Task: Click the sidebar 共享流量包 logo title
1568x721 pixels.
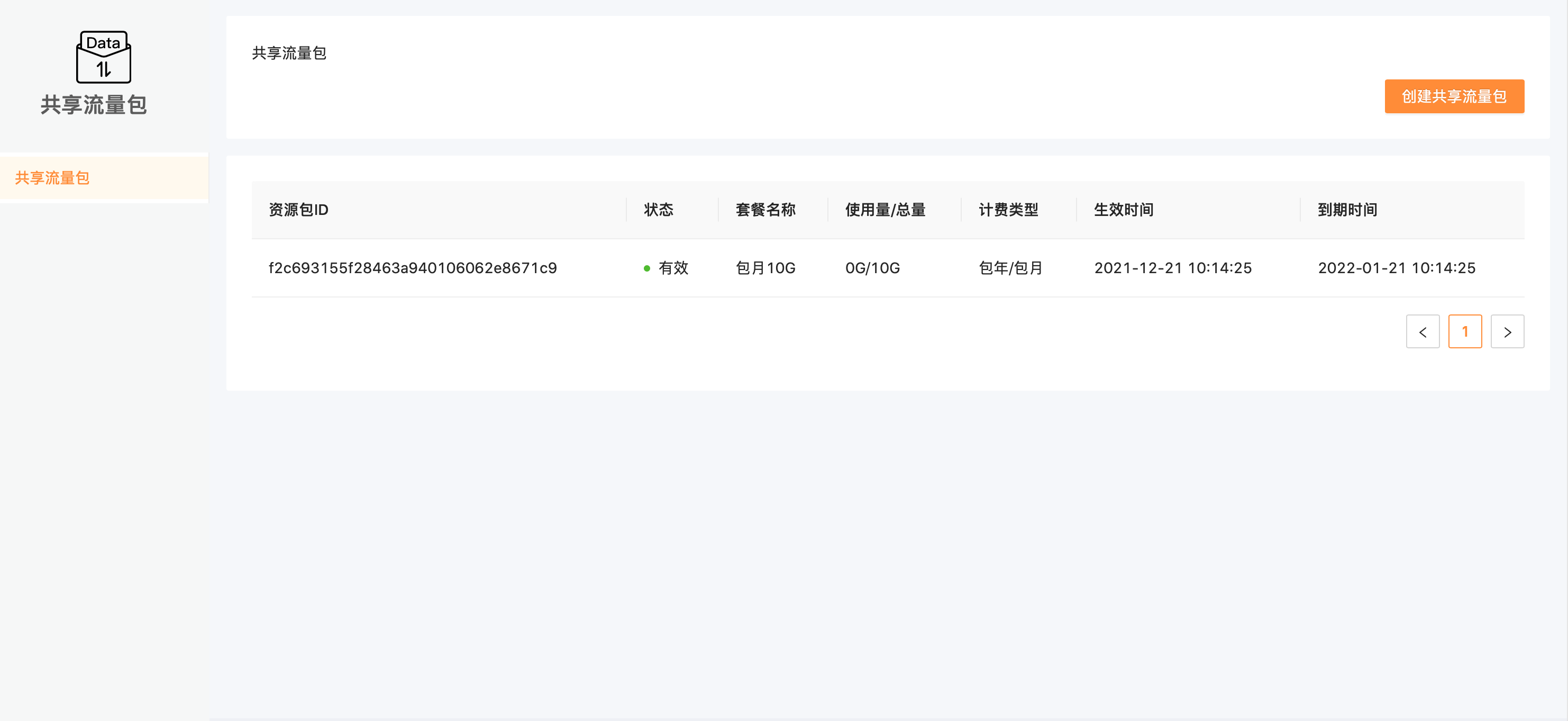Action: pyautogui.click(x=94, y=105)
